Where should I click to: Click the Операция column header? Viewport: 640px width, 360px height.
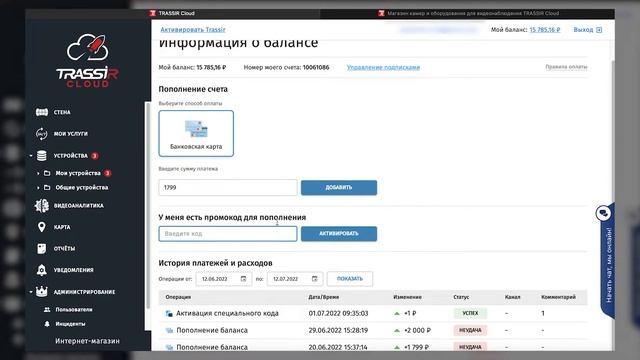[178, 297]
